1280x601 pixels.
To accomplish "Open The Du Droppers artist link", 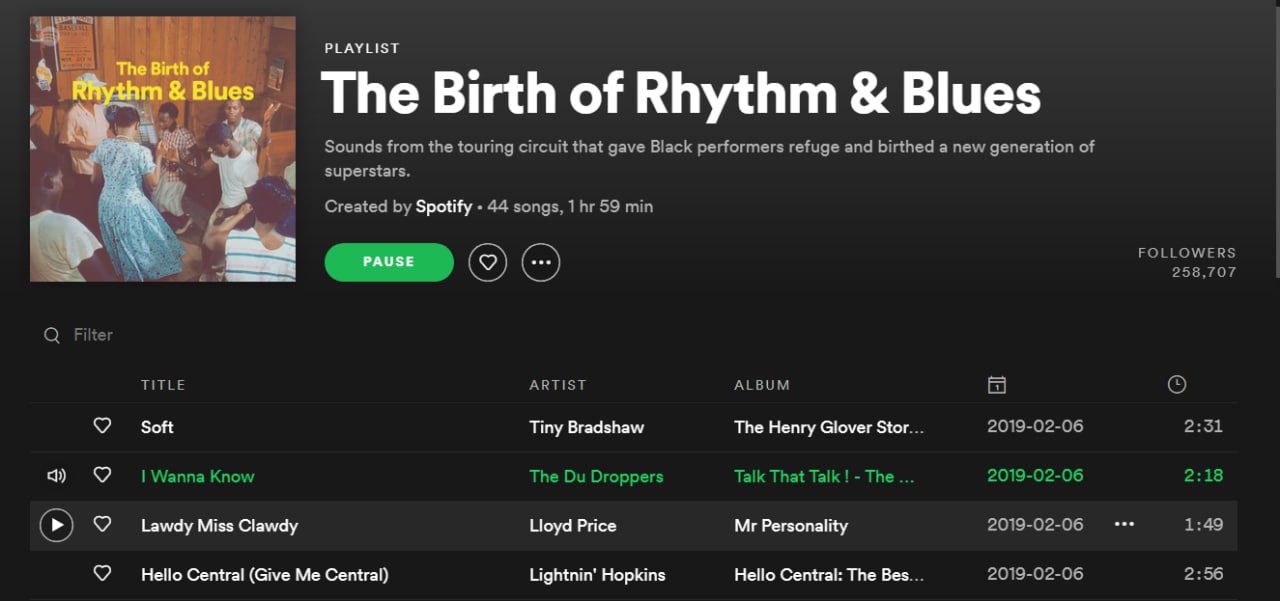I will pos(596,476).
